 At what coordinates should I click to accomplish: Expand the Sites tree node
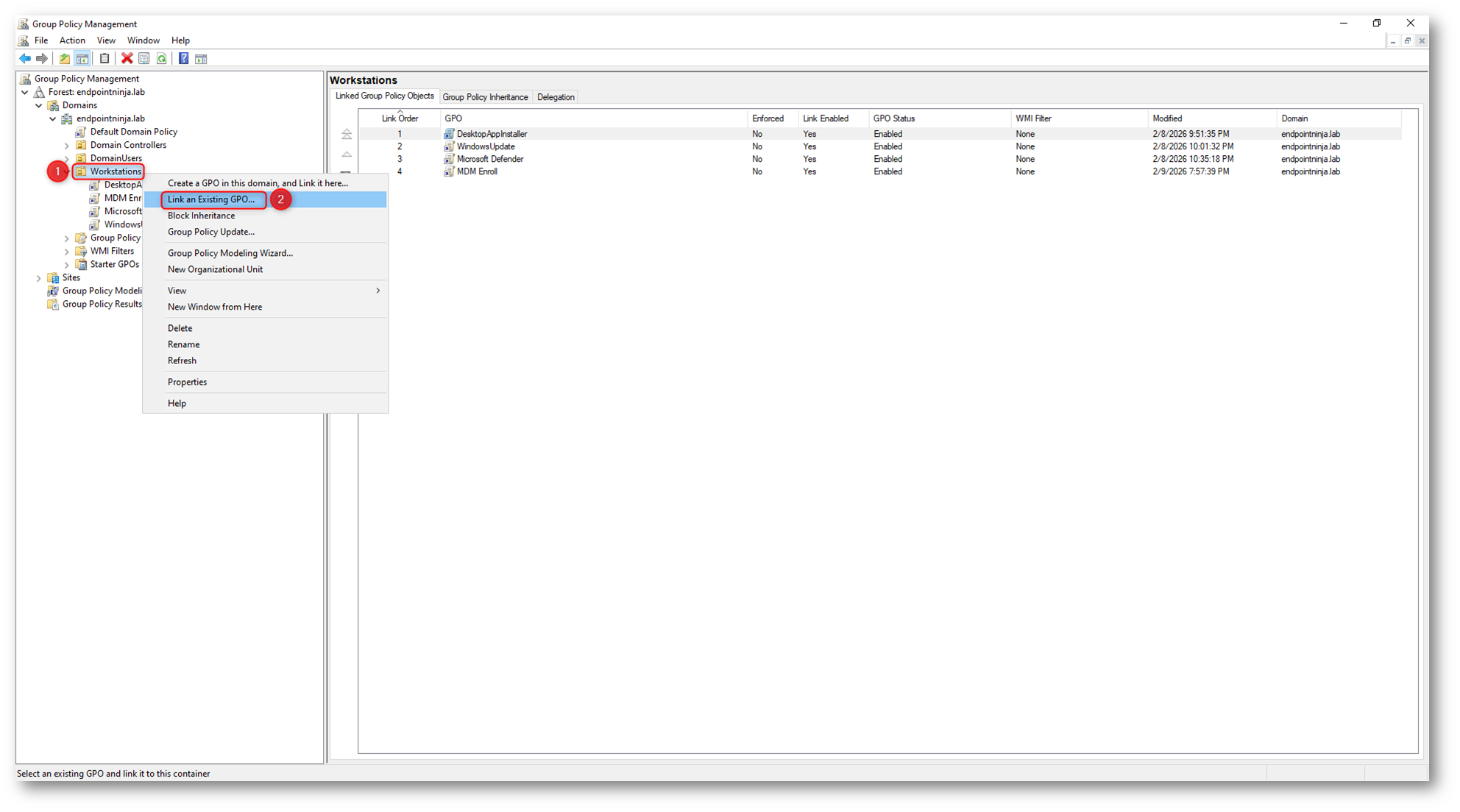coord(39,278)
